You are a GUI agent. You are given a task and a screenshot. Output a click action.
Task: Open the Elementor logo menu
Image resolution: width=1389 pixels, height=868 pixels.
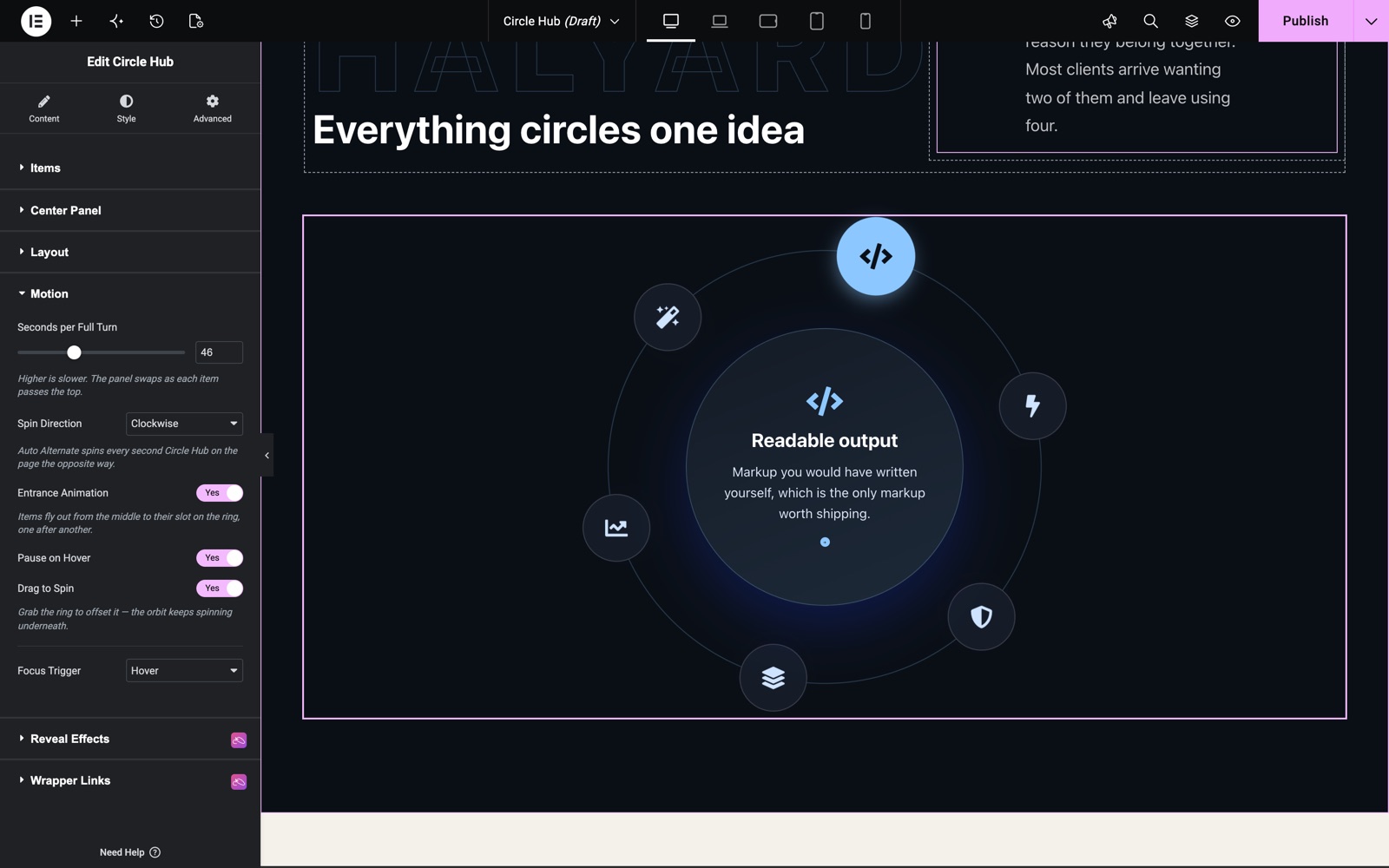36,21
